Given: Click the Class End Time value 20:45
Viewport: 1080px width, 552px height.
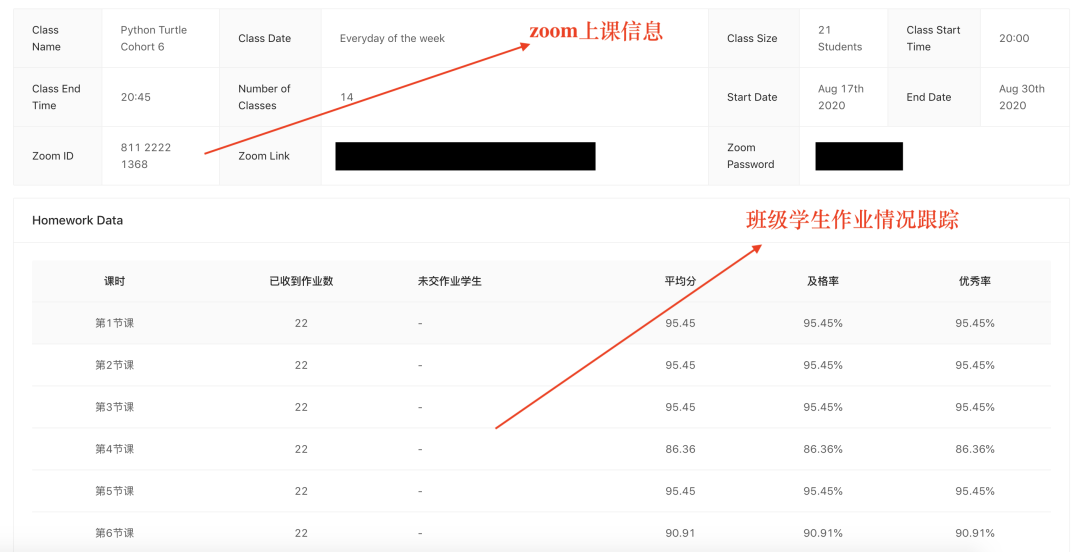Looking at the screenshot, I should [x=135, y=97].
